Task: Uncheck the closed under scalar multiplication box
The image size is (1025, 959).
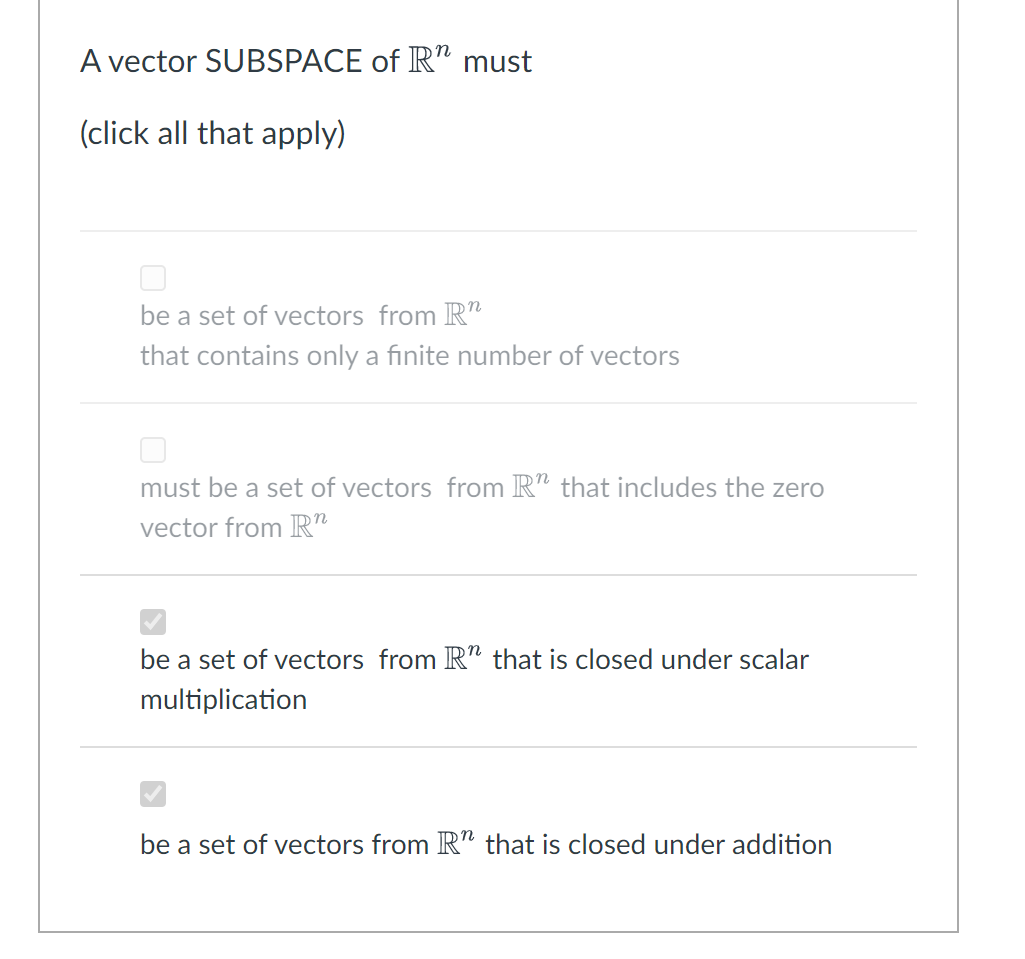Action: pyautogui.click(x=153, y=622)
